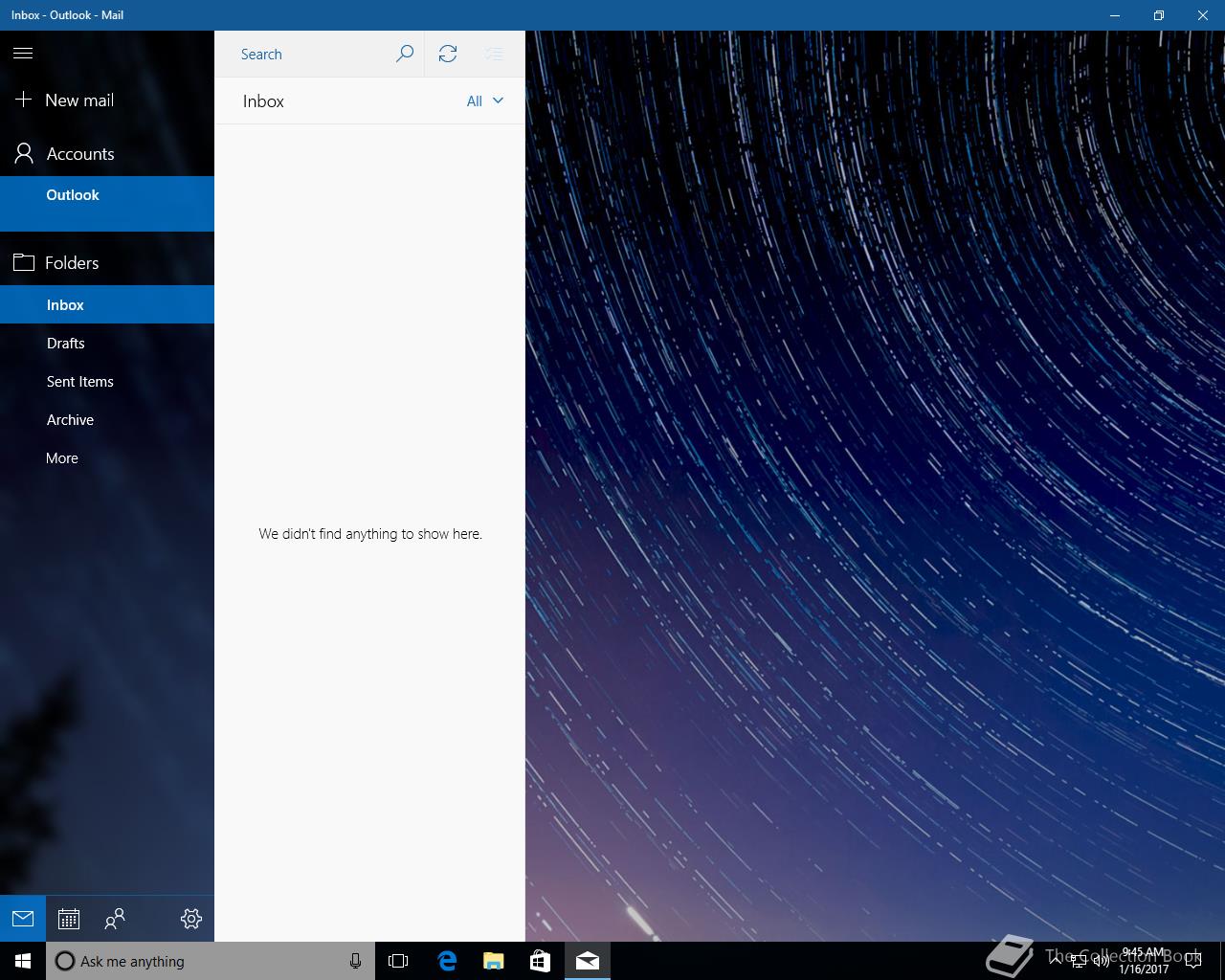Open network status tray icon
The height and width of the screenshot is (980, 1225).
click(x=1079, y=962)
